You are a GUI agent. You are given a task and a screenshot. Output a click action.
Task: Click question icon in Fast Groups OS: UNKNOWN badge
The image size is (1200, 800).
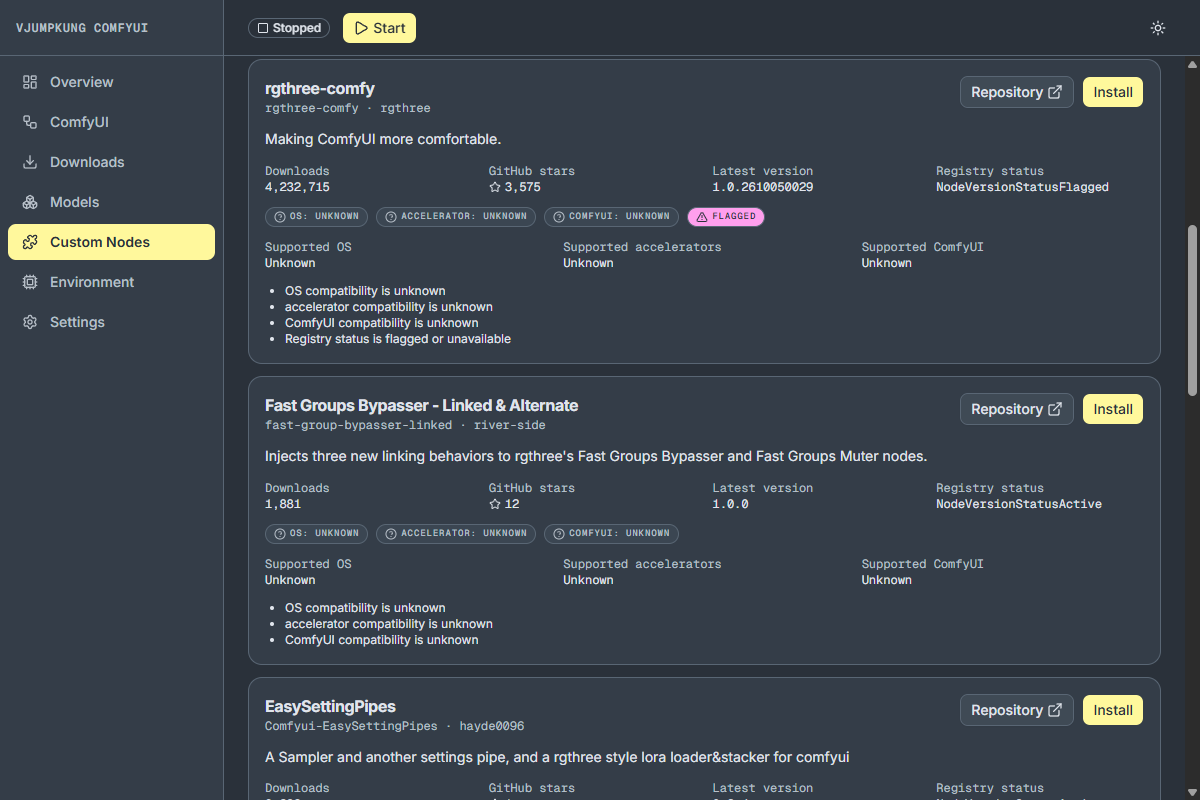coord(279,533)
